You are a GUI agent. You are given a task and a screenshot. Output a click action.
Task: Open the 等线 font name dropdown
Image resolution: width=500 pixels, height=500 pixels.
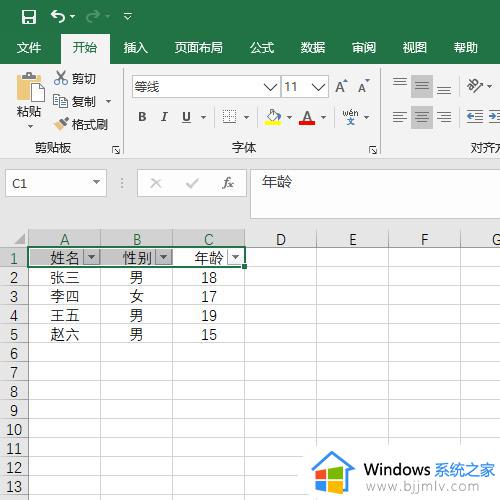[x=270, y=87]
